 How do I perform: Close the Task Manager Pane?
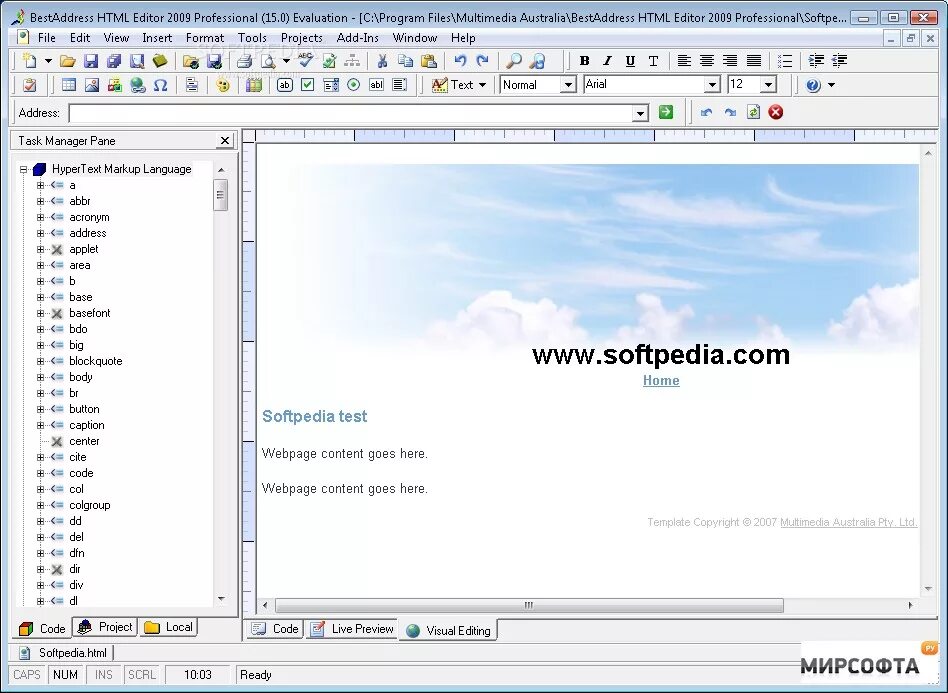pos(225,140)
